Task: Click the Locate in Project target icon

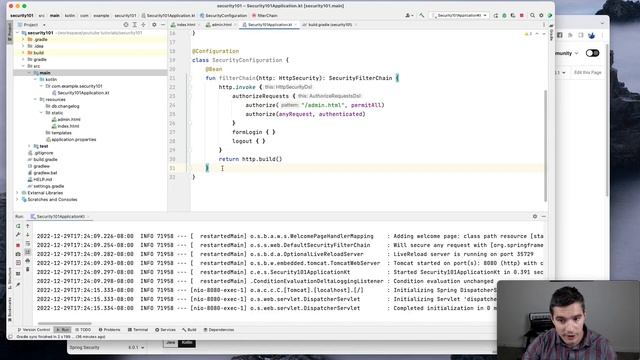Action: (x=126, y=24)
